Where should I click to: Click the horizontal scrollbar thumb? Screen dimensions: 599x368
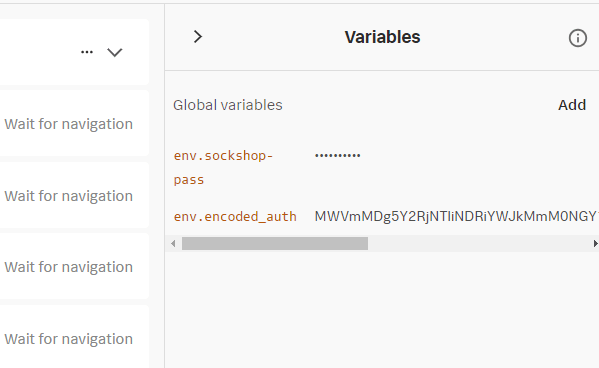(x=275, y=243)
